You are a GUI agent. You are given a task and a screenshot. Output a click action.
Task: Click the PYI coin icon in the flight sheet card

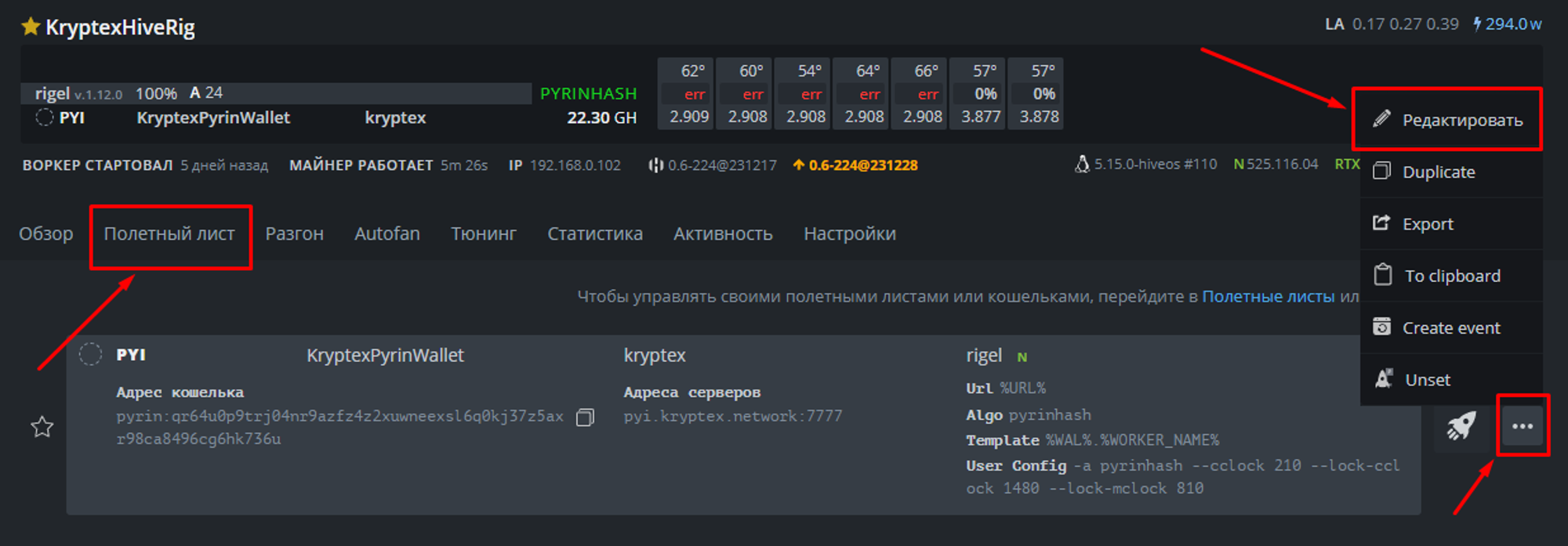91,354
